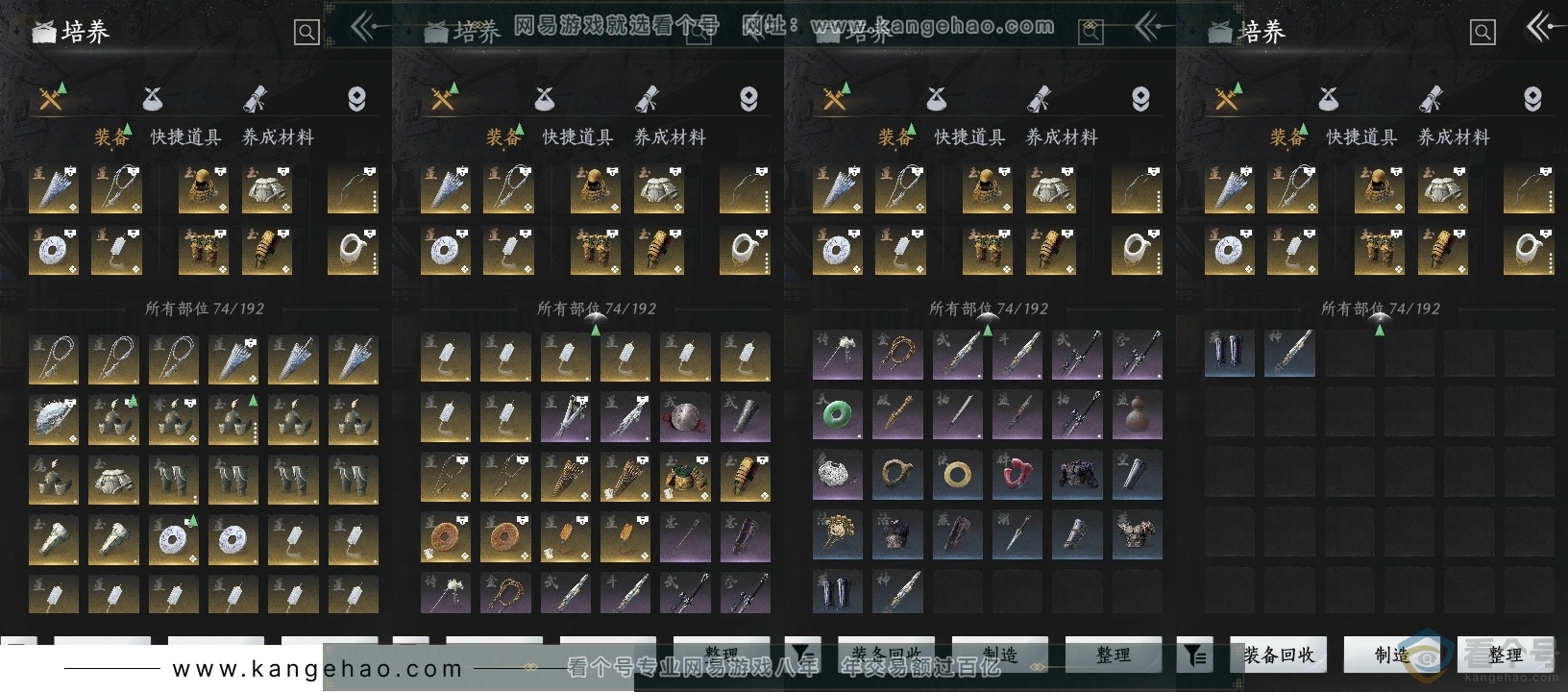Click 制造 button in the rightmost panel

1392,655
